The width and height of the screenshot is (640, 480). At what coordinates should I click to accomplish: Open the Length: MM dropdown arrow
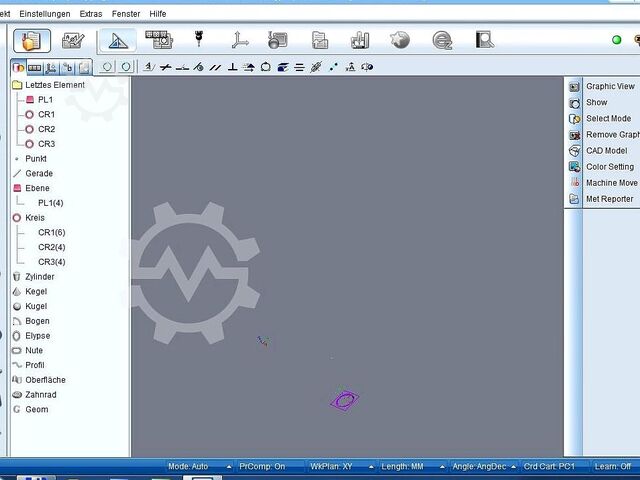[x=442, y=467]
